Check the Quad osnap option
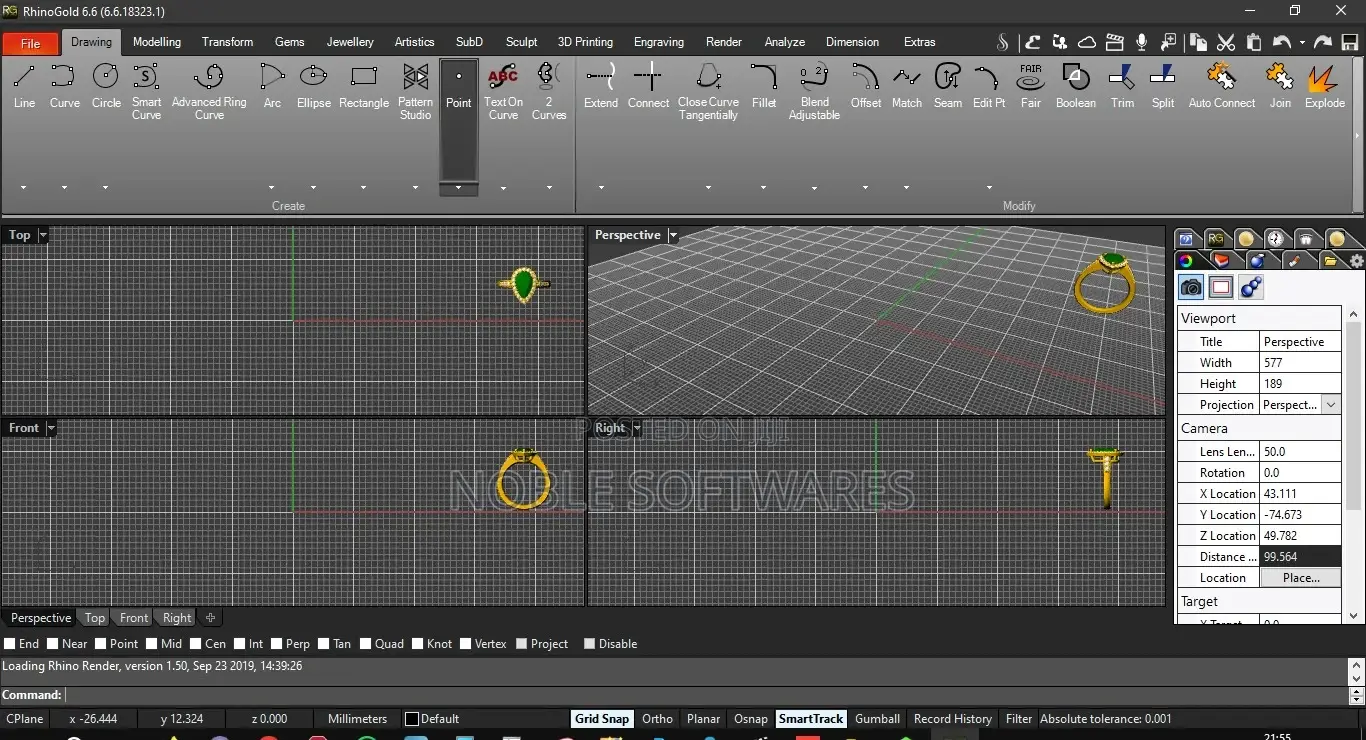 point(366,644)
